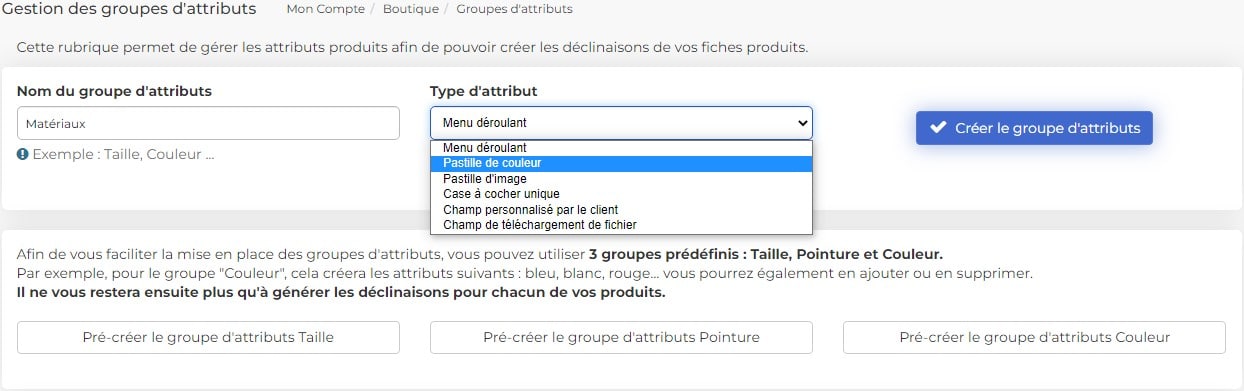
Task: Open the Type d'attribut dropdown arrow
Action: click(801, 123)
